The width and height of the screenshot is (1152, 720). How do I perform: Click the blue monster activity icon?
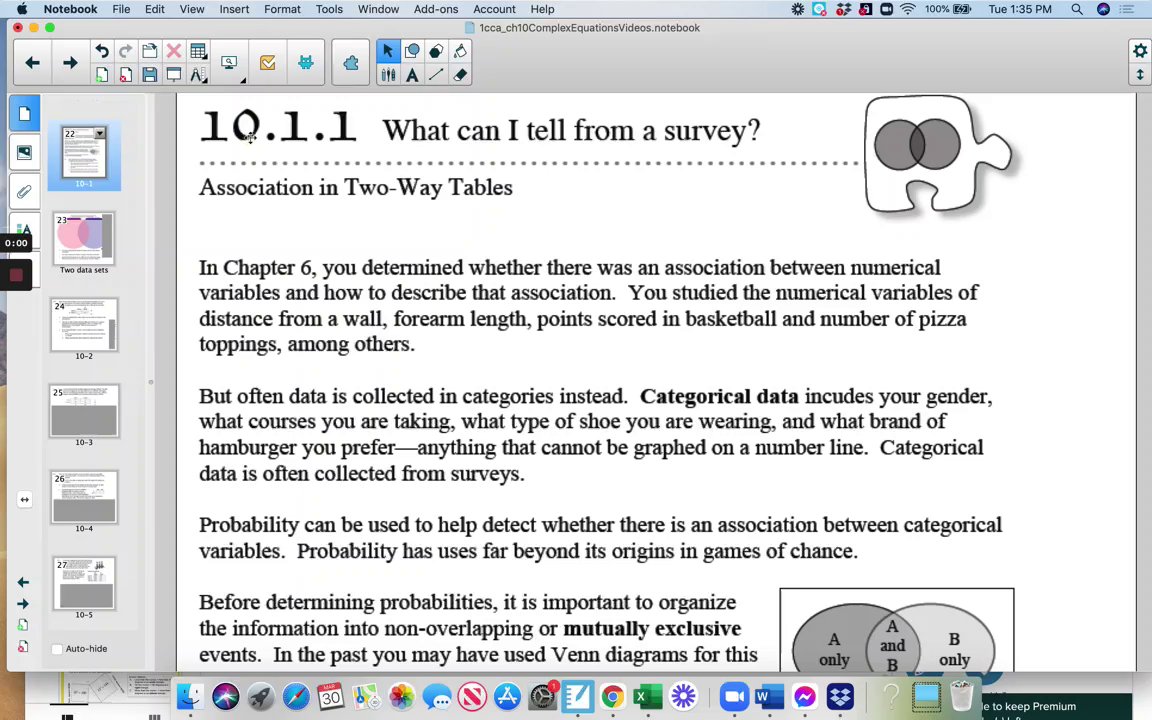306,63
